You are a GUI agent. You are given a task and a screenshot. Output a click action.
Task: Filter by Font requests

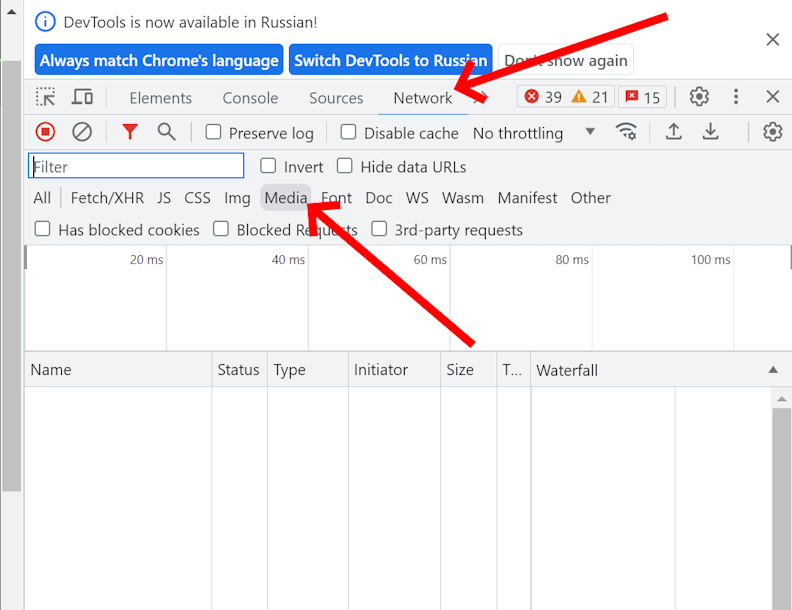336,197
